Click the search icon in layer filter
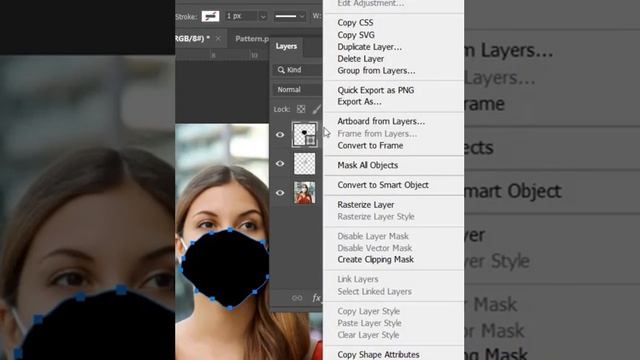This screenshot has width=640, height=360. pyautogui.click(x=281, y=70)
